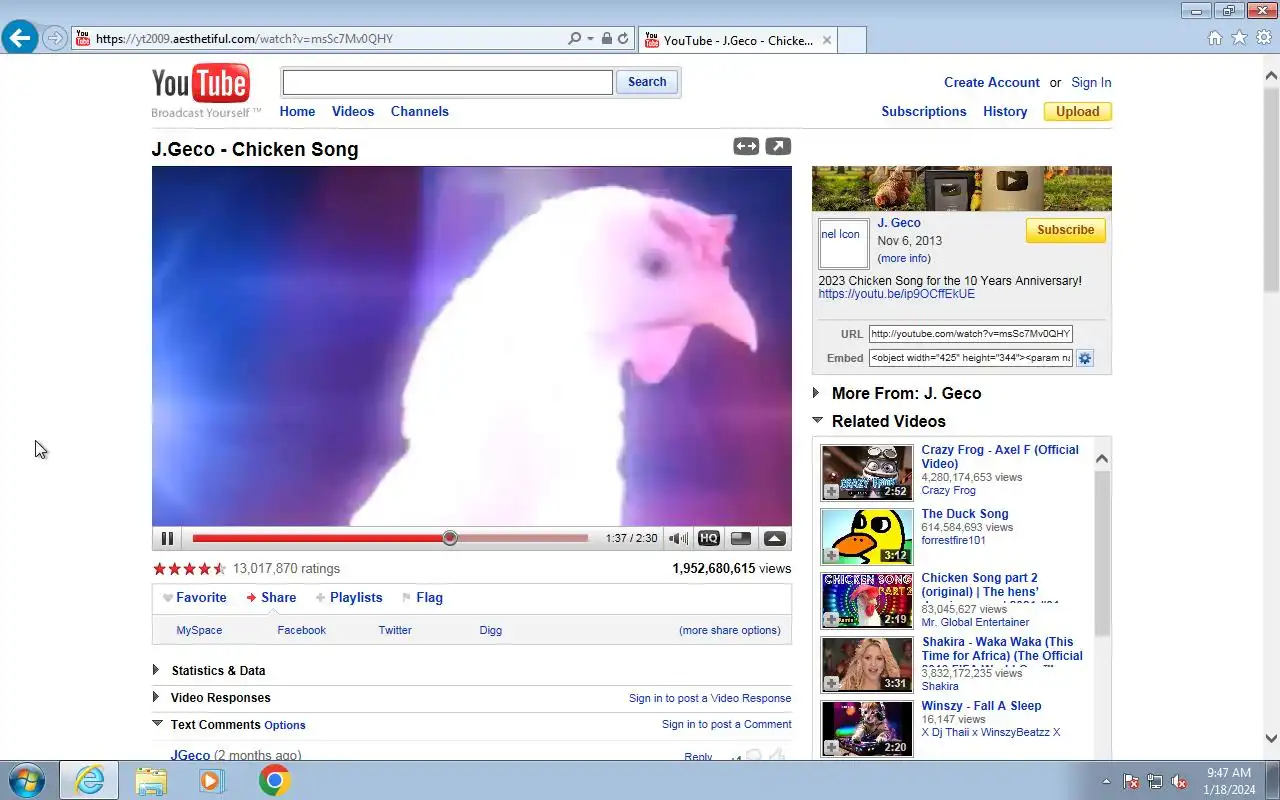Click the (more info) link
The image size is (1280, 800).
904,258
